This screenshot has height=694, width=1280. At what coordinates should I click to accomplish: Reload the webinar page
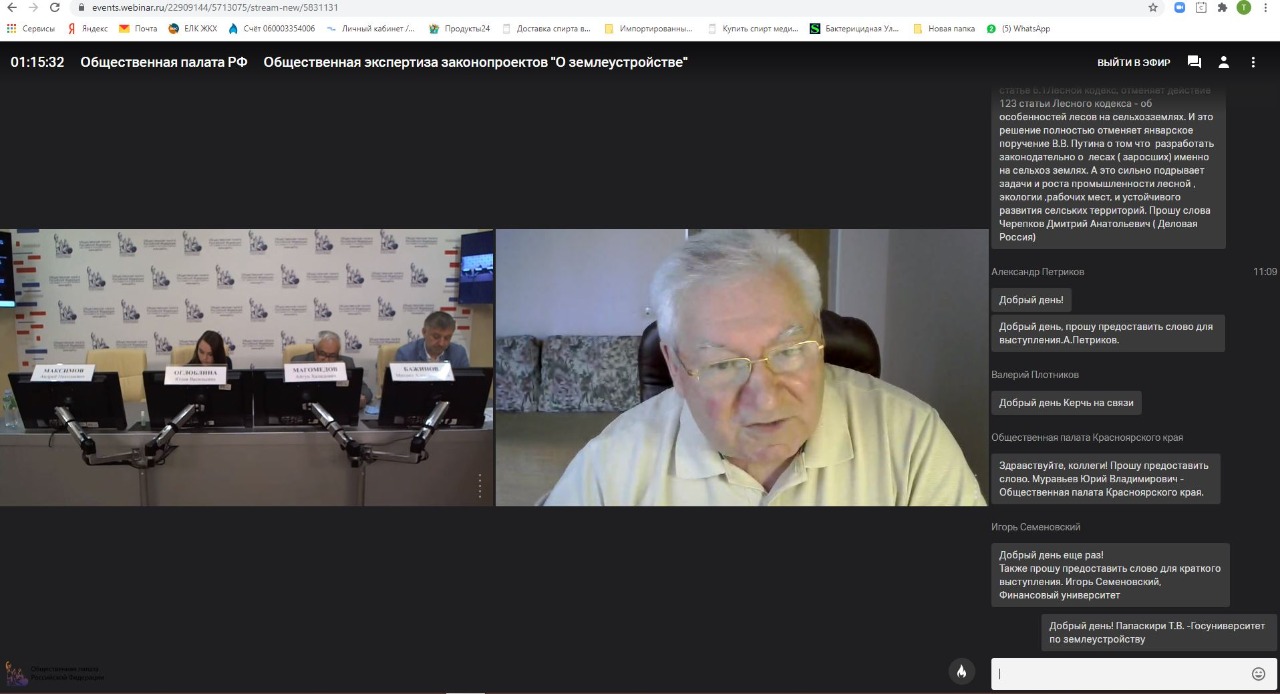coord(55,7)
